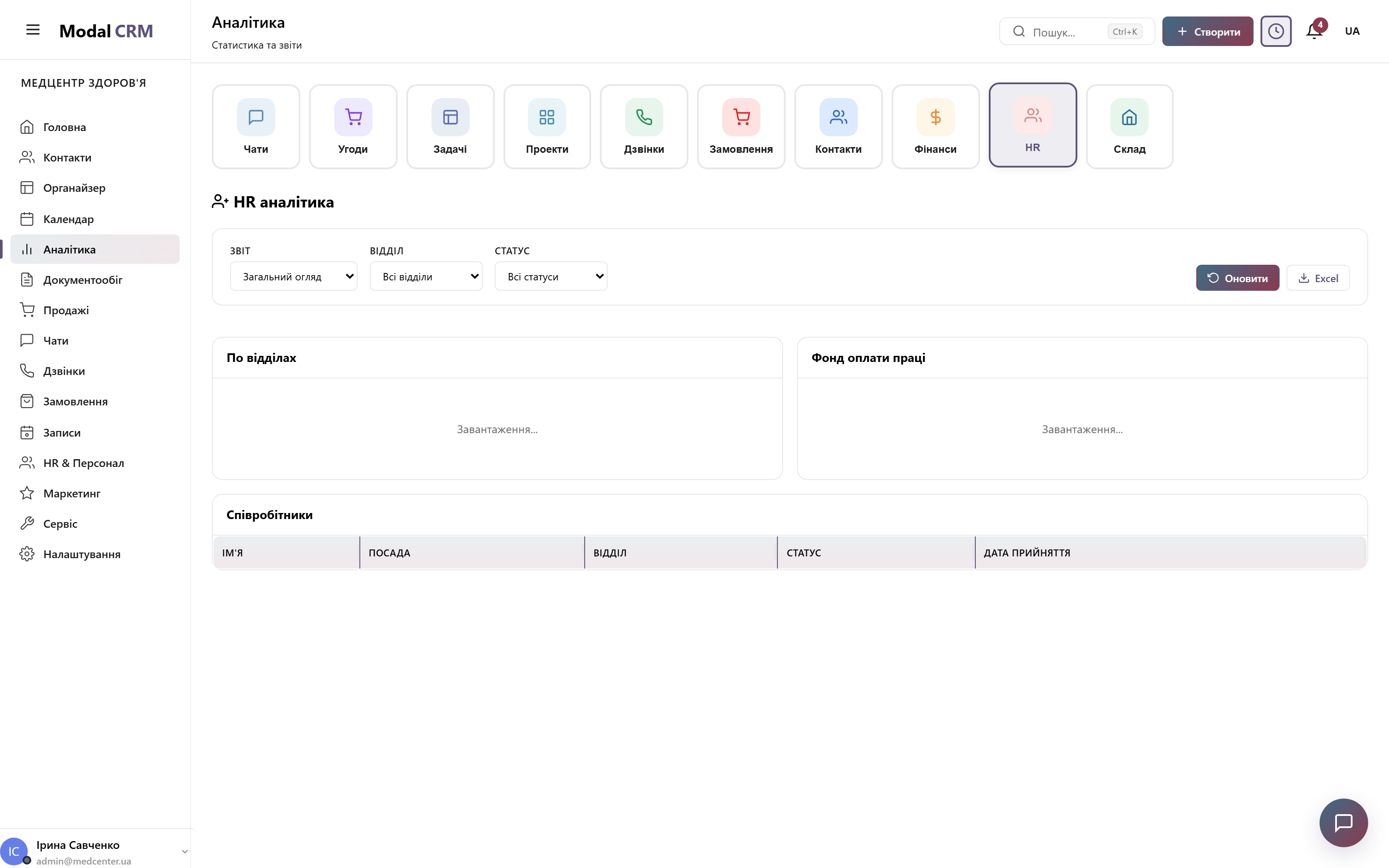Click the Головна home icon in sidebar

click(x=27, y=127)
